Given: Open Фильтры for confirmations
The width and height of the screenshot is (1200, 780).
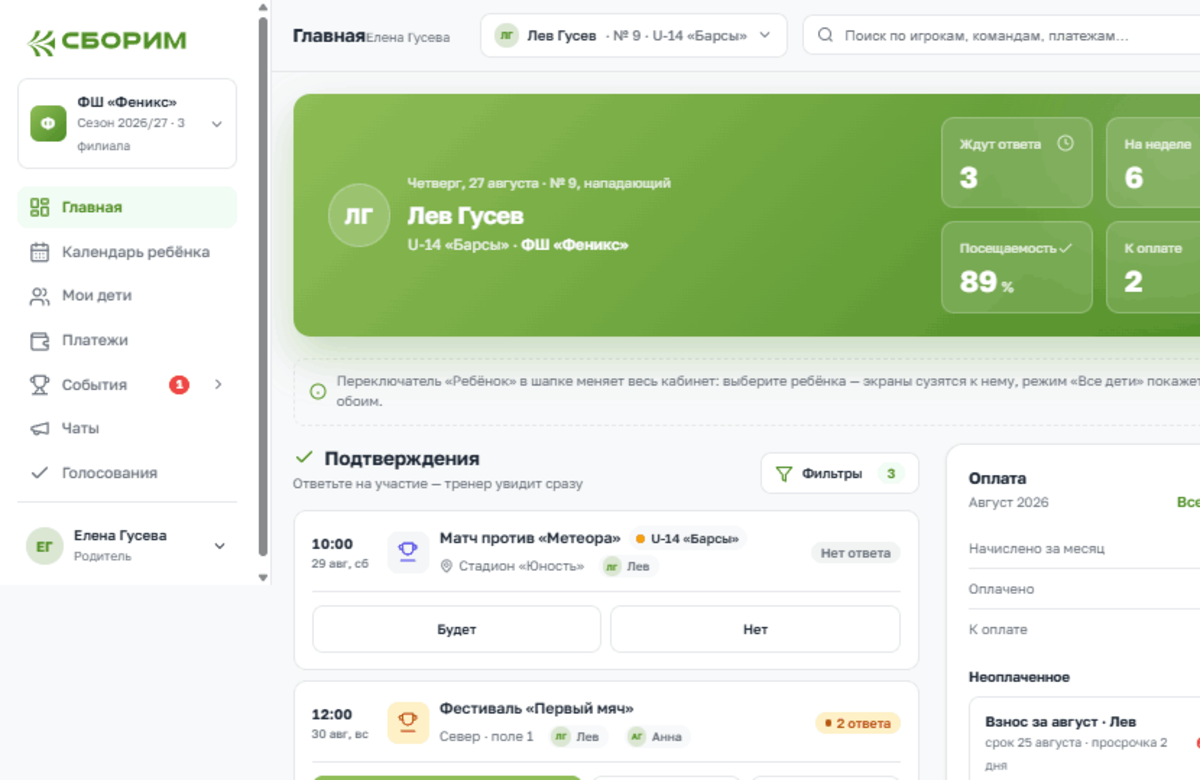Looking at the screenshot, I should coord(839,473).
